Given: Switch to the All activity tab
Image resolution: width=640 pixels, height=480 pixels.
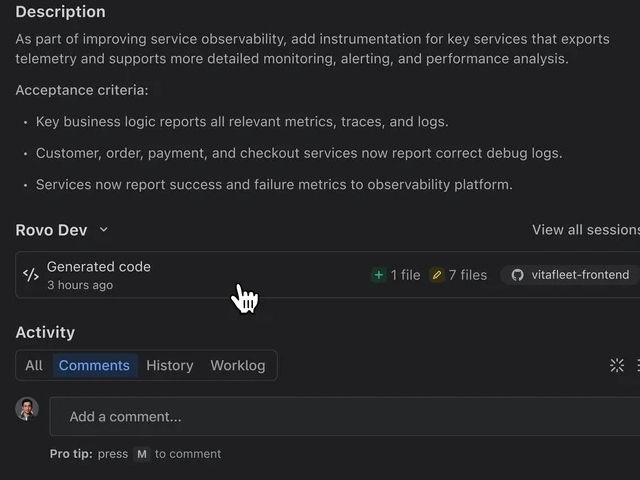Looking at the screenshot, I should click(34, 365).
